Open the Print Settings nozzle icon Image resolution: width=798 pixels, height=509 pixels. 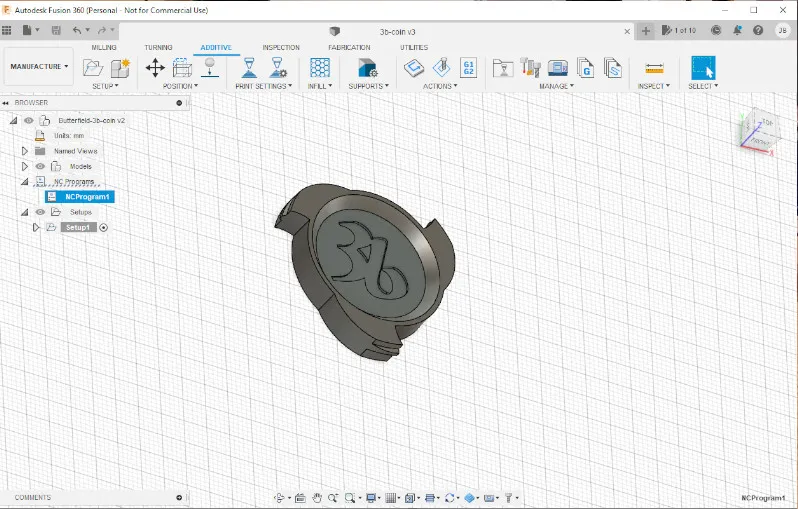pyautogui.click(x=249, y=67)
